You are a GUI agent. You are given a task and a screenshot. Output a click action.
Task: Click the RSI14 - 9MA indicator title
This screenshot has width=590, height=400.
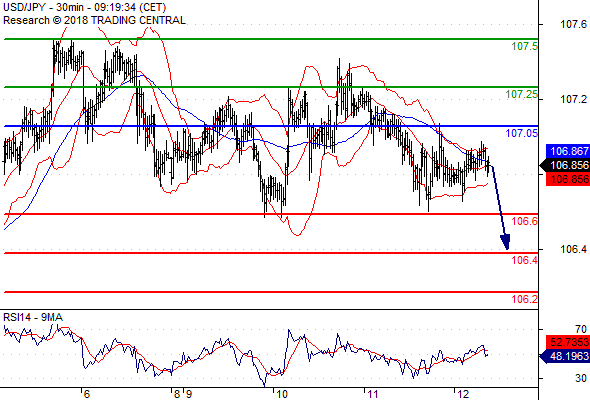click(33, 317)
